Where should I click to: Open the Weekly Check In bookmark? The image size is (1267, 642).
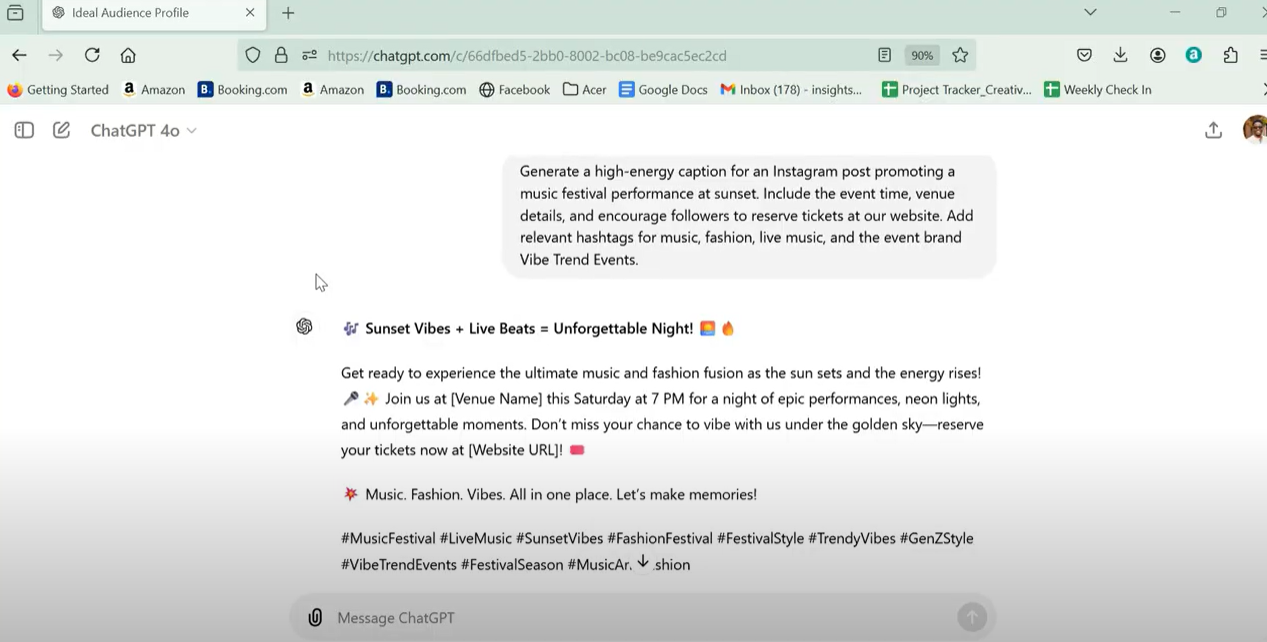(1097, 89)
